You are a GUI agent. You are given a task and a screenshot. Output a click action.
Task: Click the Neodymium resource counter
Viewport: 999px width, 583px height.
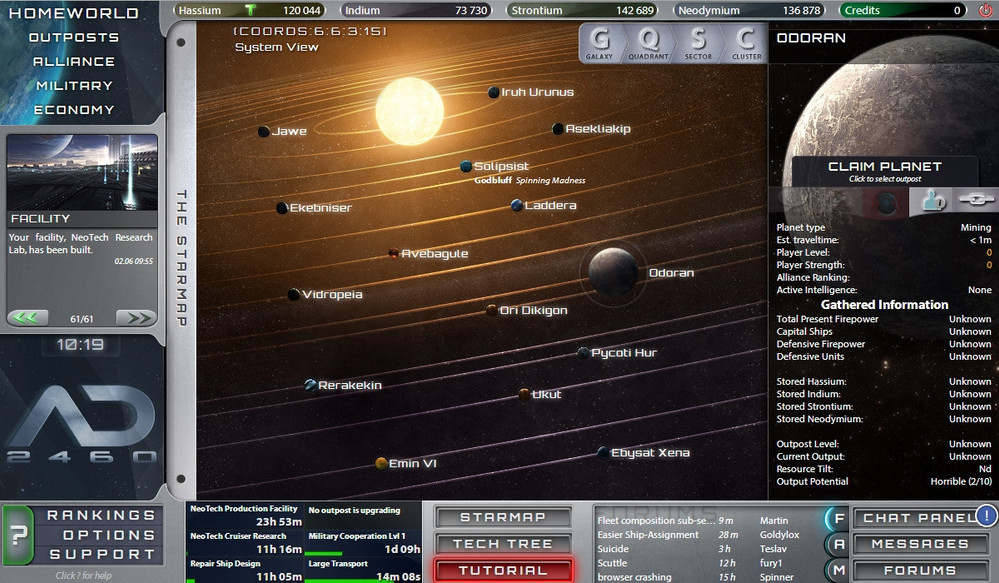click(749, 10)
